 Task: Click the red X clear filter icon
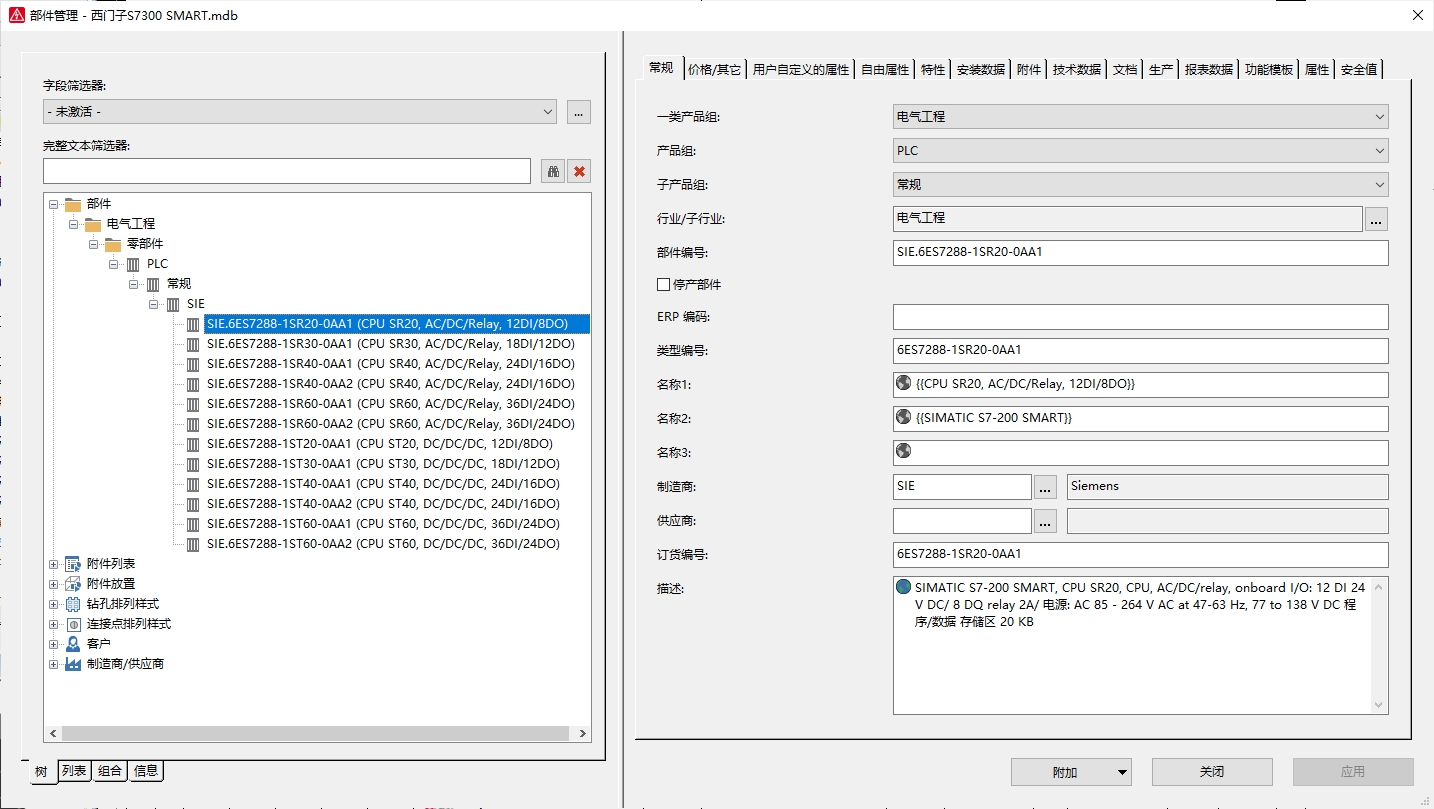[x=579, y=171]
